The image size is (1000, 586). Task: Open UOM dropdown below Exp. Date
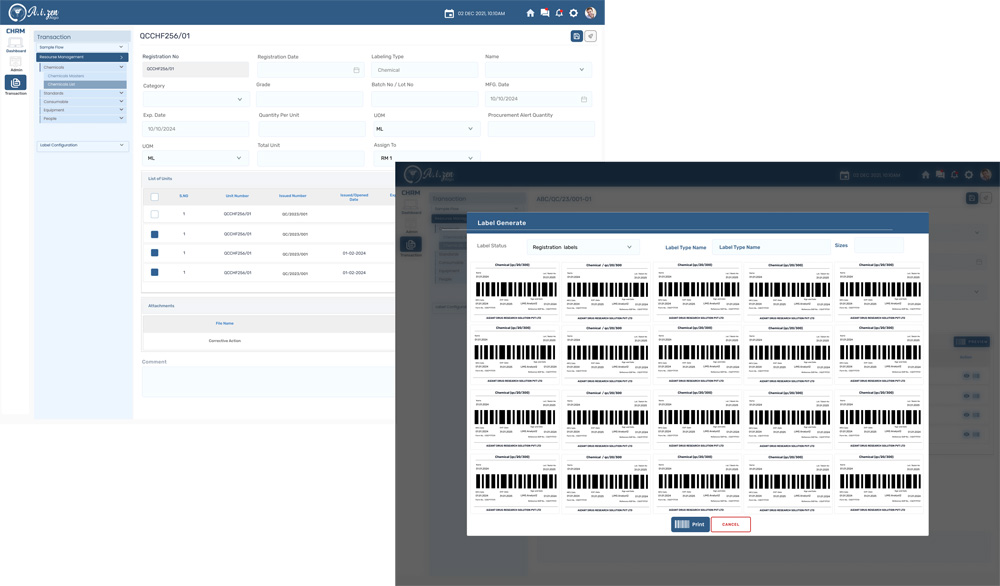[x=195, y=158]
